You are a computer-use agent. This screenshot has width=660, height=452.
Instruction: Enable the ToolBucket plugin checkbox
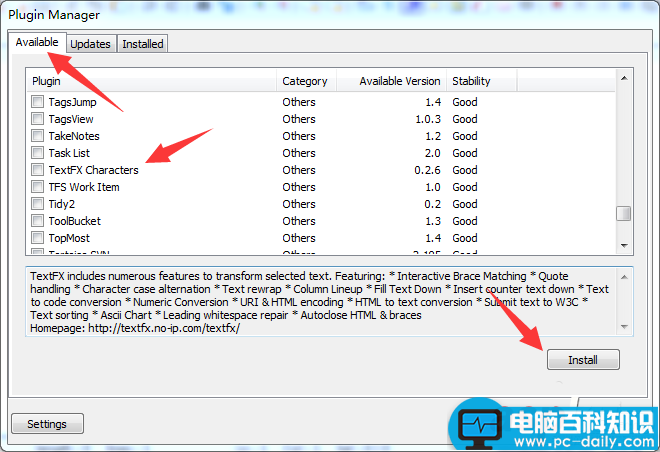37,221
